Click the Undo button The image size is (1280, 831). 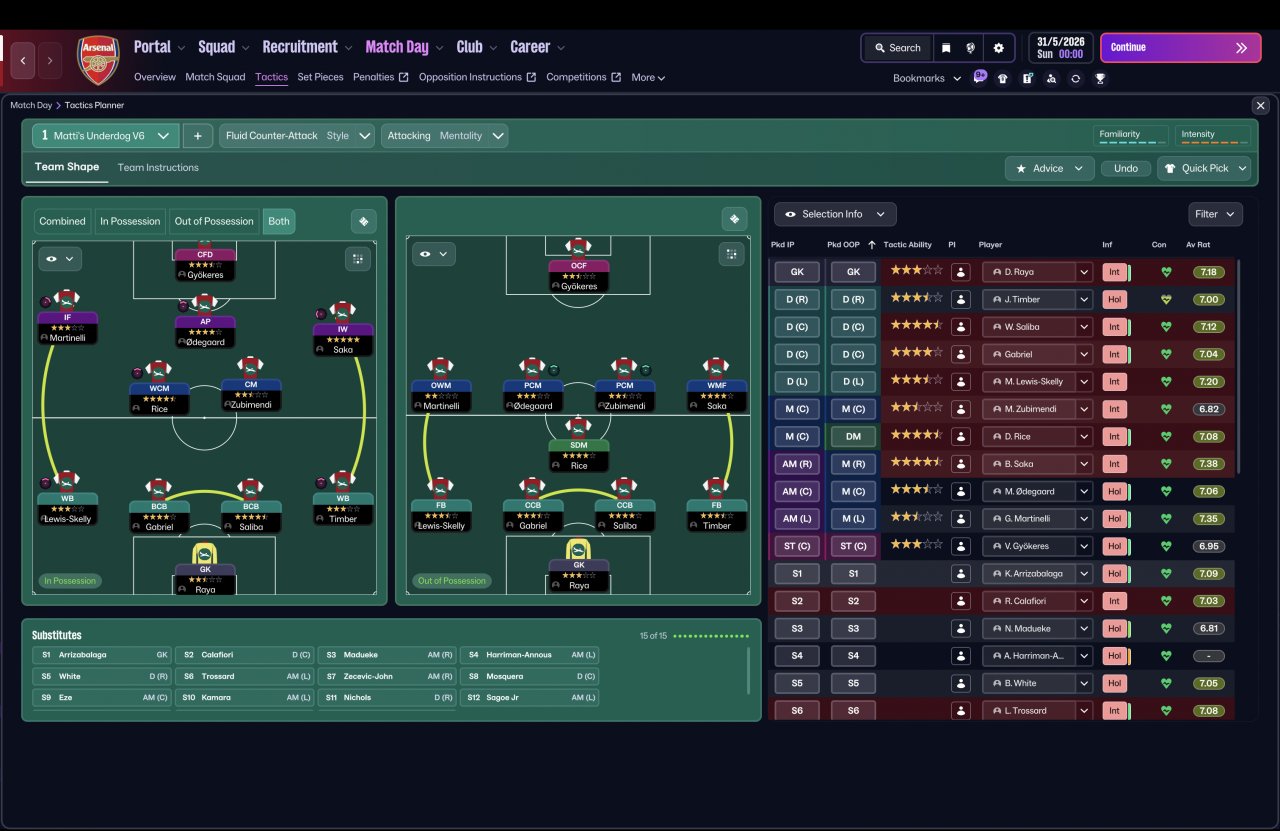[x=1126, y=168]
